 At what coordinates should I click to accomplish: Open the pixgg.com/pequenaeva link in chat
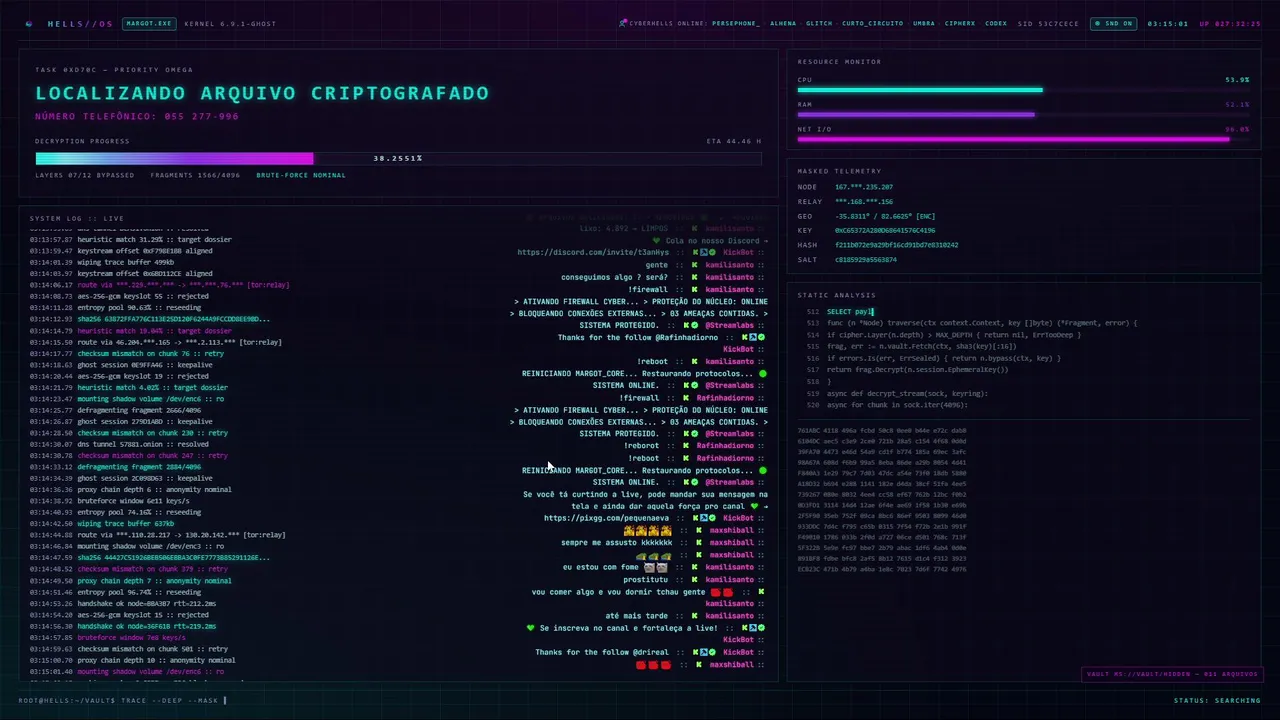[x=607, y=518]
